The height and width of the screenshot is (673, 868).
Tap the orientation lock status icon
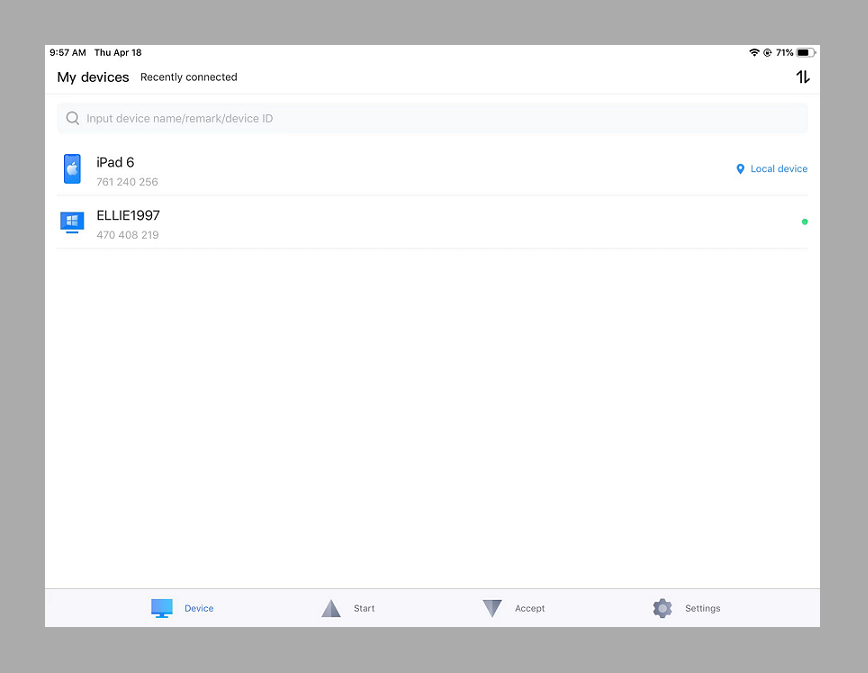point(767,53)
